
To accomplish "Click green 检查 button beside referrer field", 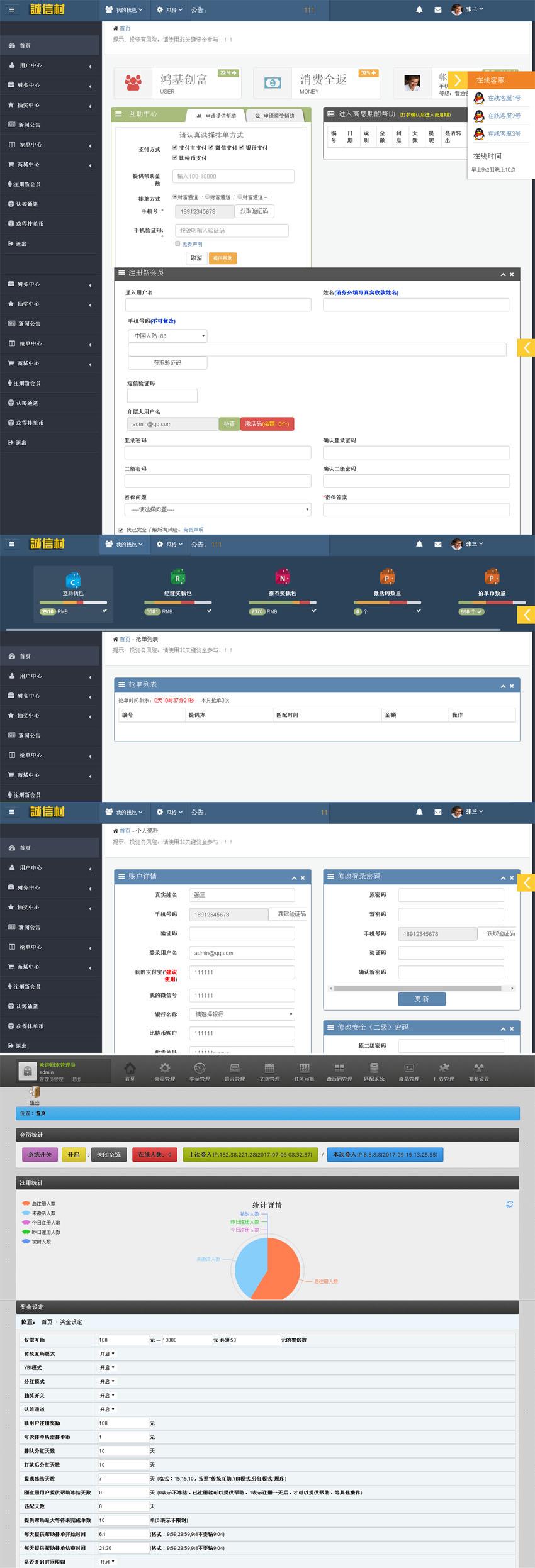I will click(x=229, y=424).
